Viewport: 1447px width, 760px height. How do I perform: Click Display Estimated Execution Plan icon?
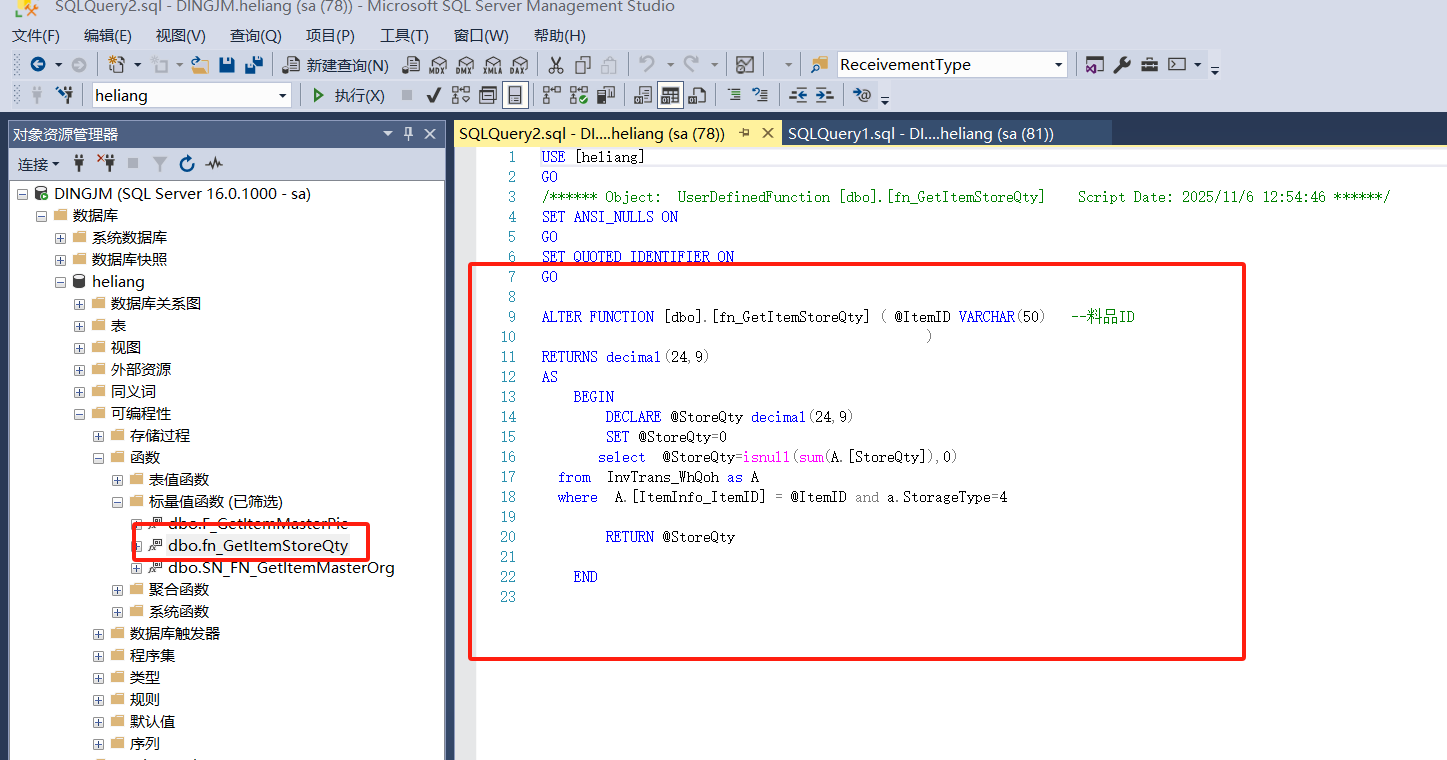pyautogui.click(x=460, y=95)
